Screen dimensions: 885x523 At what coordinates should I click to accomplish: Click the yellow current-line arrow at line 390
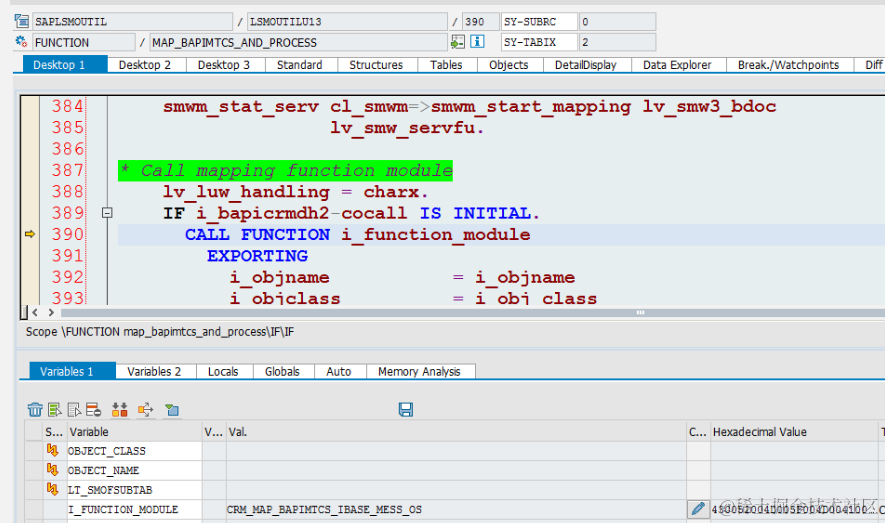coord(30,234)
